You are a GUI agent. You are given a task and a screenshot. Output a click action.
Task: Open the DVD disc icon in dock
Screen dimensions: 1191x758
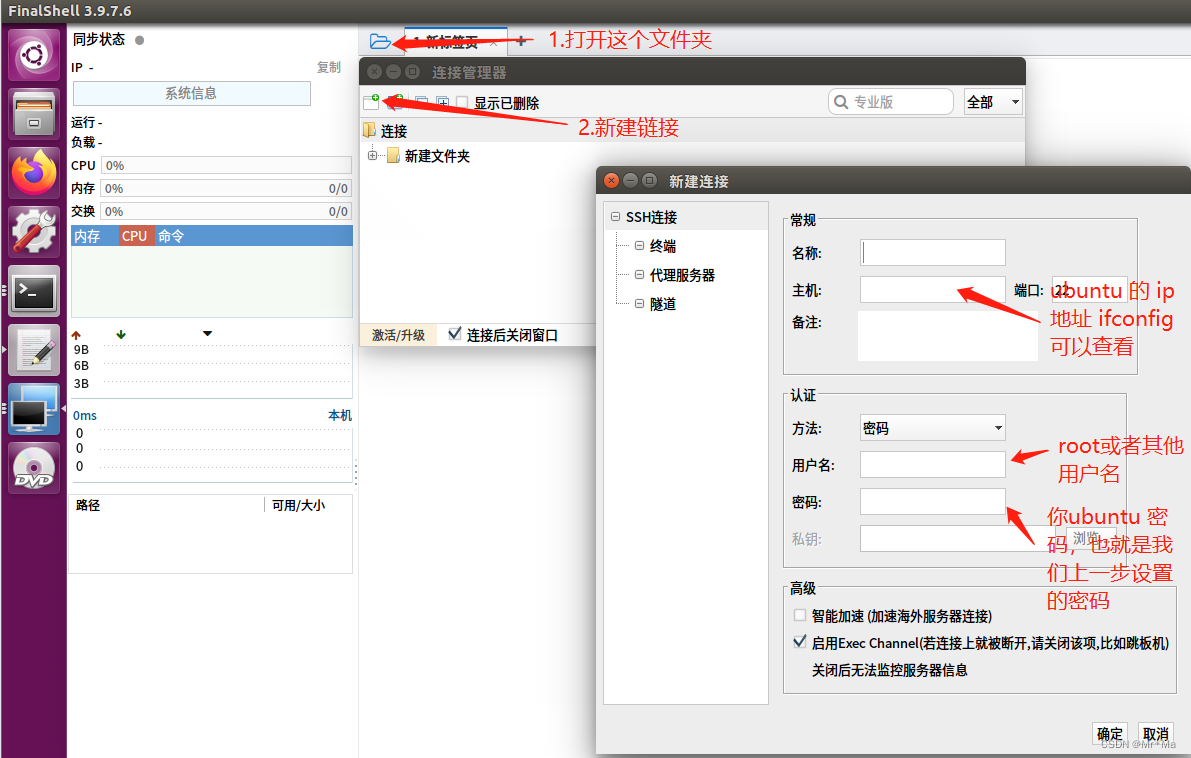pos(34,468)
